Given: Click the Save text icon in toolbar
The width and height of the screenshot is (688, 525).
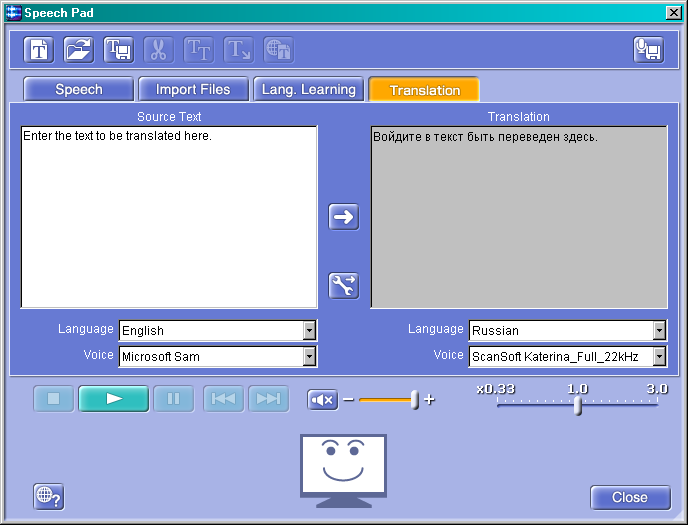Looking at the screenshot, I should pyautogui.click(x=119, y=49).
